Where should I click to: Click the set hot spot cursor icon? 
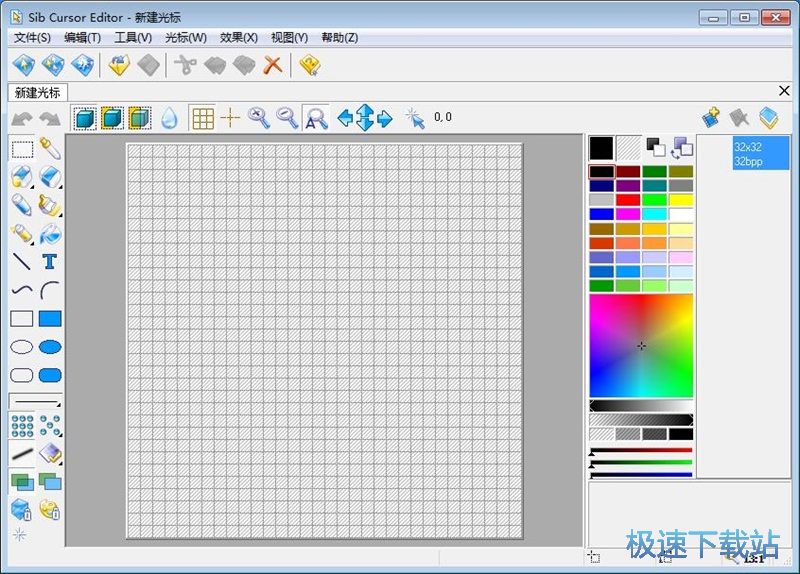pyautogui.click(x=415, y=118)
